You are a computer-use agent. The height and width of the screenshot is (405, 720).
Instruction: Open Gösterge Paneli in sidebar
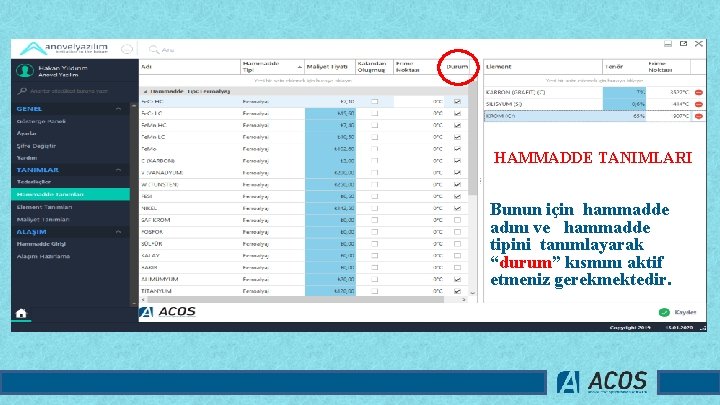tap(41, 121)
